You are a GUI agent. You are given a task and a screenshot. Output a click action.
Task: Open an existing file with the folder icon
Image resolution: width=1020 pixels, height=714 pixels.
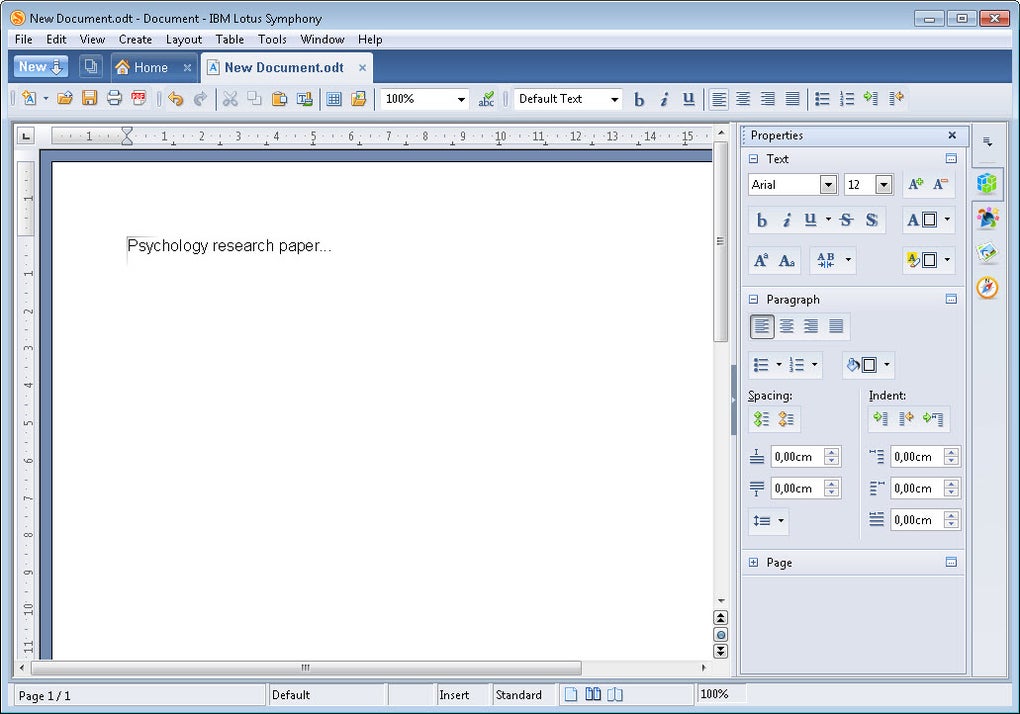coord(64,99)
